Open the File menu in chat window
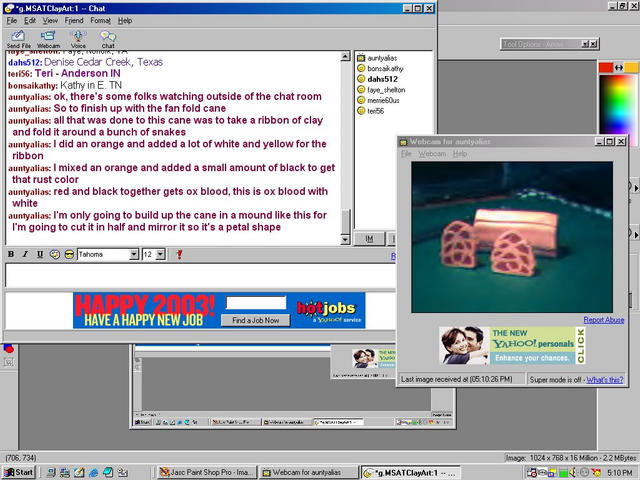The image size is (640, 480). pyautogui.click(x=12, y=20)
